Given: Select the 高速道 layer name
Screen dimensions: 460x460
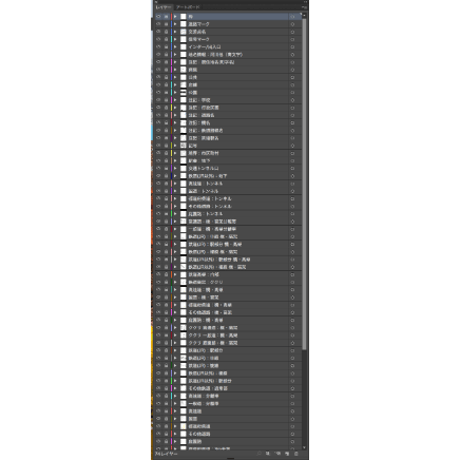Looking at the screenshot, I should pos(195,411).
